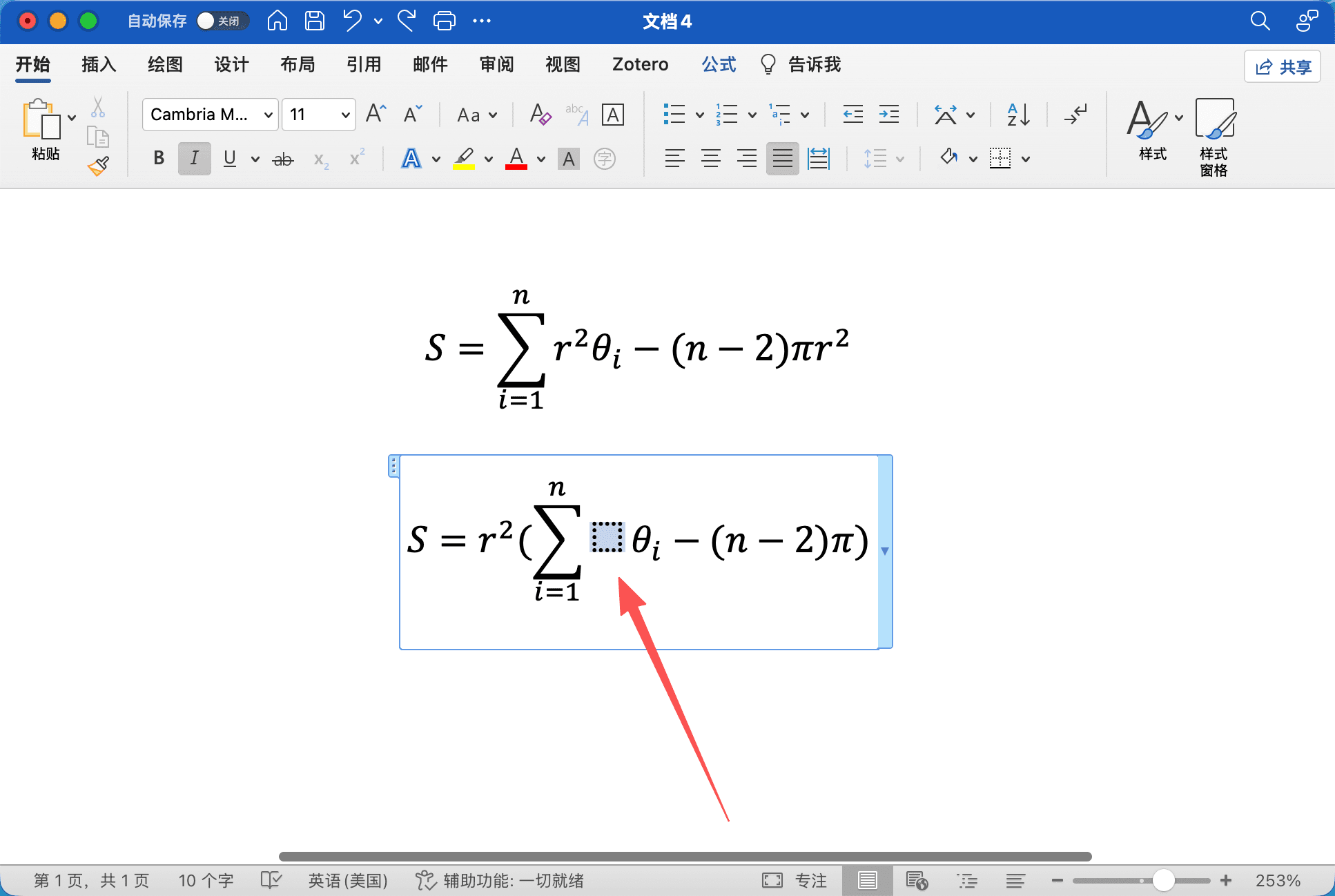Apply text highlight color

click(463, 159)
